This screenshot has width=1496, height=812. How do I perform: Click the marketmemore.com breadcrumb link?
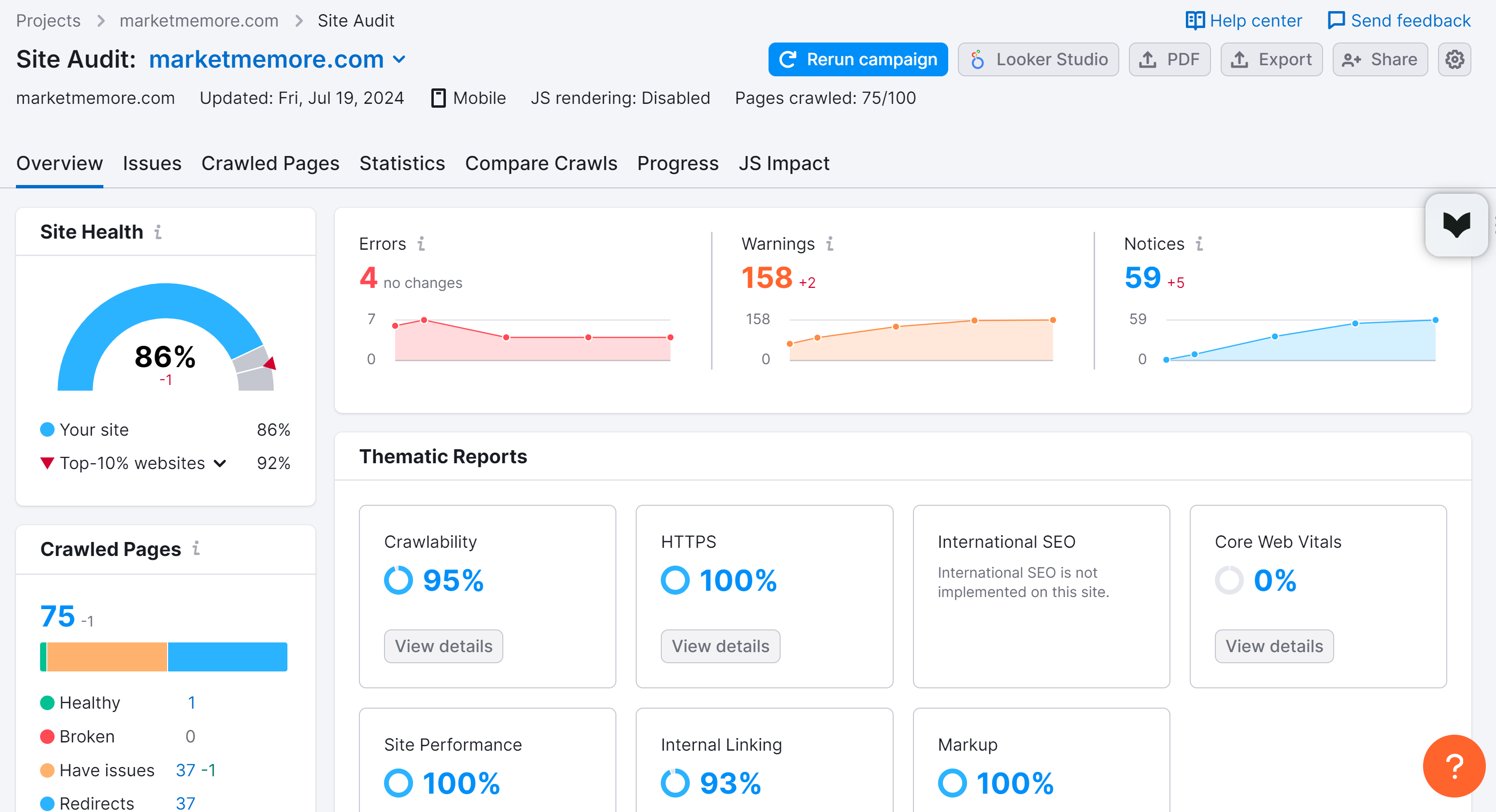pos(199,21)
